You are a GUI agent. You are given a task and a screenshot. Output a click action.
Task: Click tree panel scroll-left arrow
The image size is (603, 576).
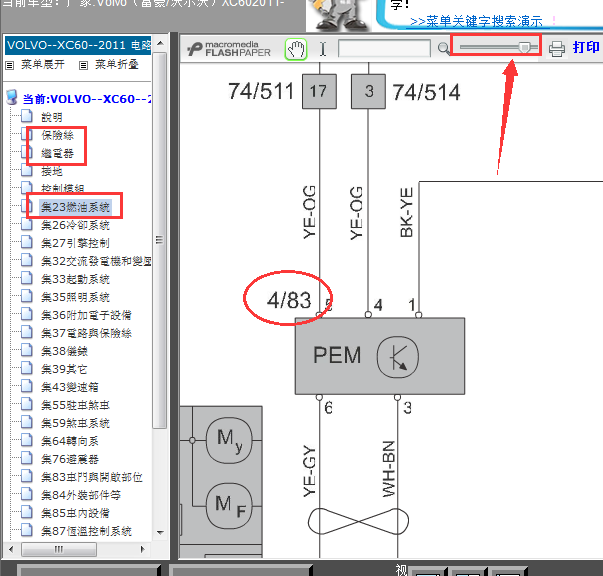[11, 549]
